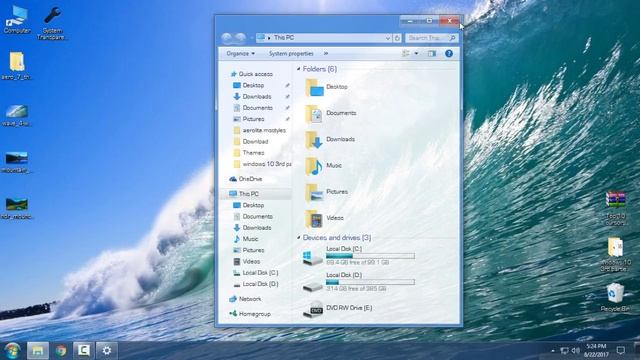Collapse the Devices and drives (3) group
This screenshot has width=640, height=360.
coord(299,238)
